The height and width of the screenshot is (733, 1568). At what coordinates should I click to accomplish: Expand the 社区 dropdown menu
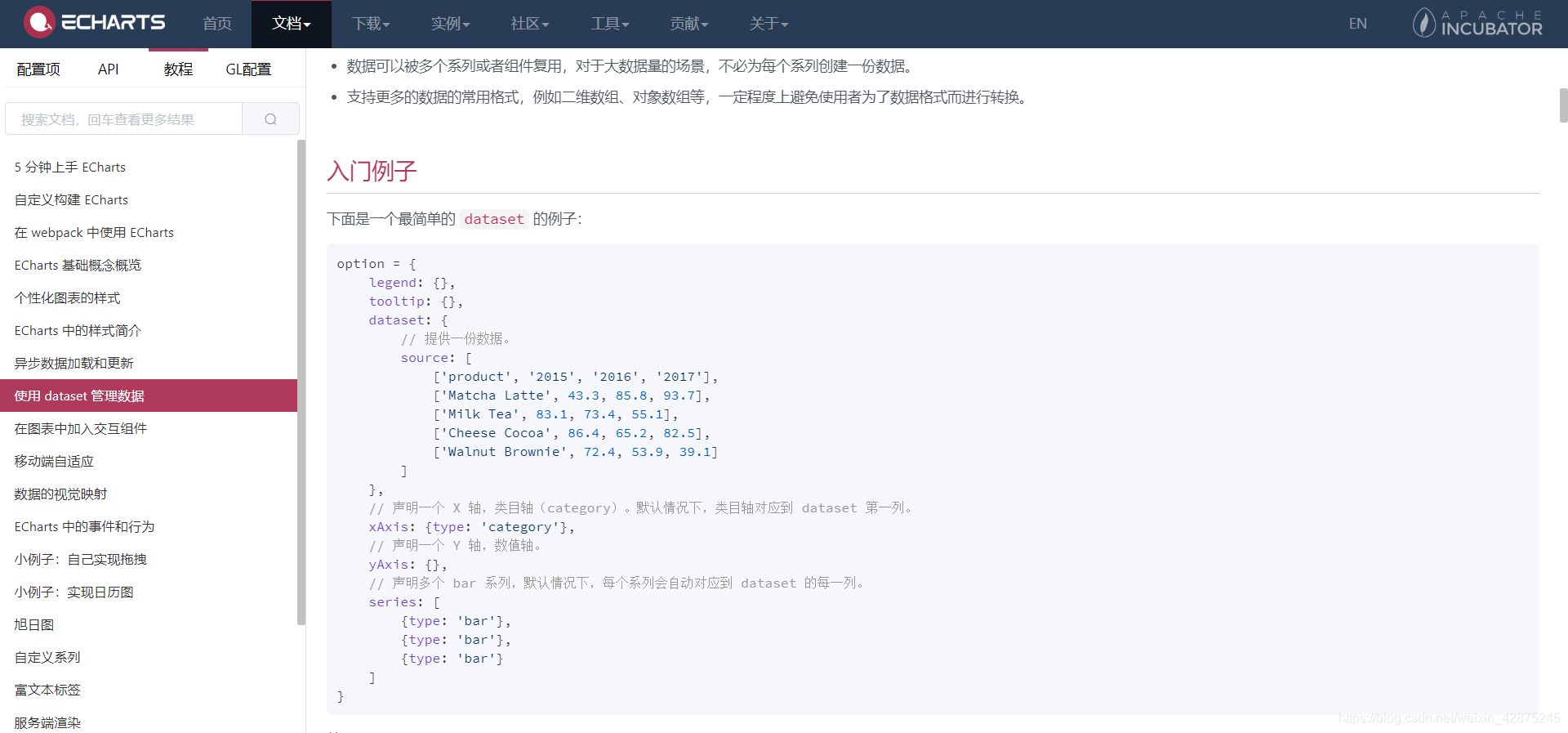(530, 24)
